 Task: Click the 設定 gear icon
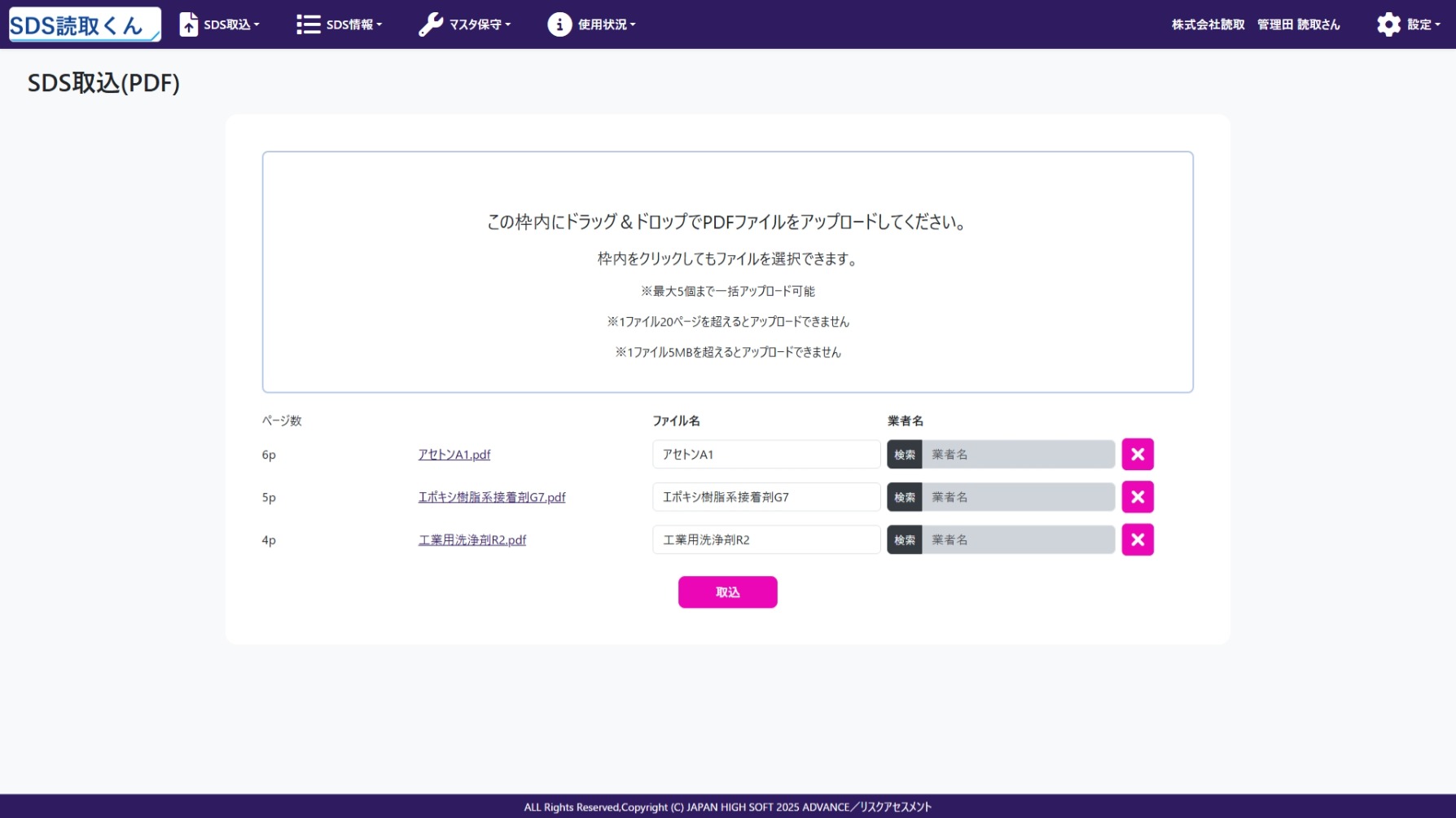[x=1388, y=24]
